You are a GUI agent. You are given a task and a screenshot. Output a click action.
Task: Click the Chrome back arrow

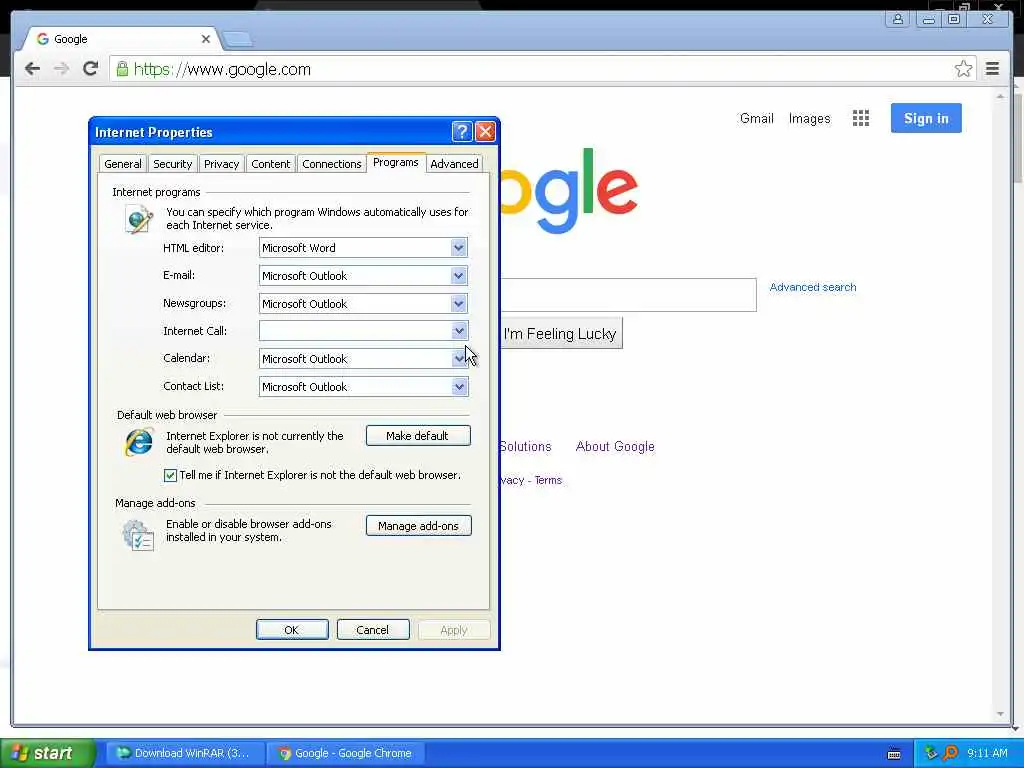[32, 69]
